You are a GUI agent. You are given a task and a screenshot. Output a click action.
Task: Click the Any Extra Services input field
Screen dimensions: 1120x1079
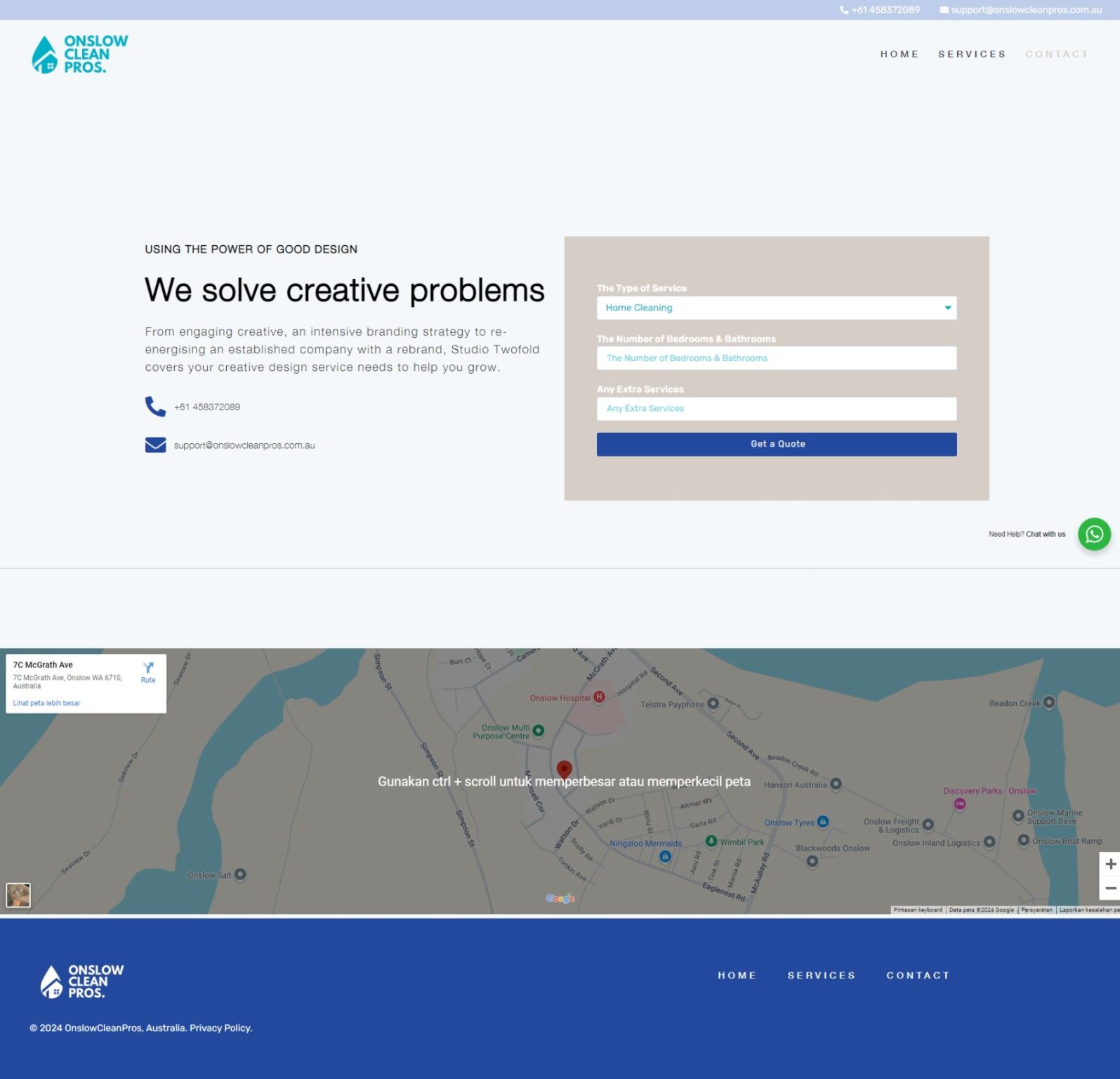[776, 409]
